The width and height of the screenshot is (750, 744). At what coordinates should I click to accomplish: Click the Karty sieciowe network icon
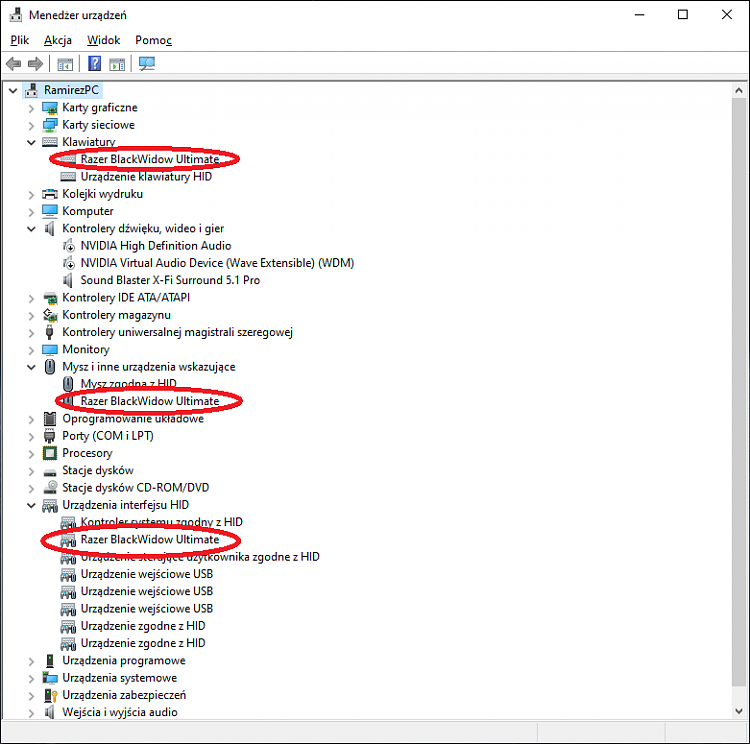[50, 125]
